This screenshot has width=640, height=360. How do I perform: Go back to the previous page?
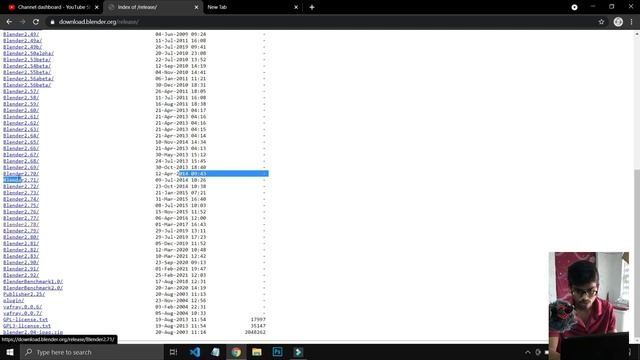pos(9,22)
